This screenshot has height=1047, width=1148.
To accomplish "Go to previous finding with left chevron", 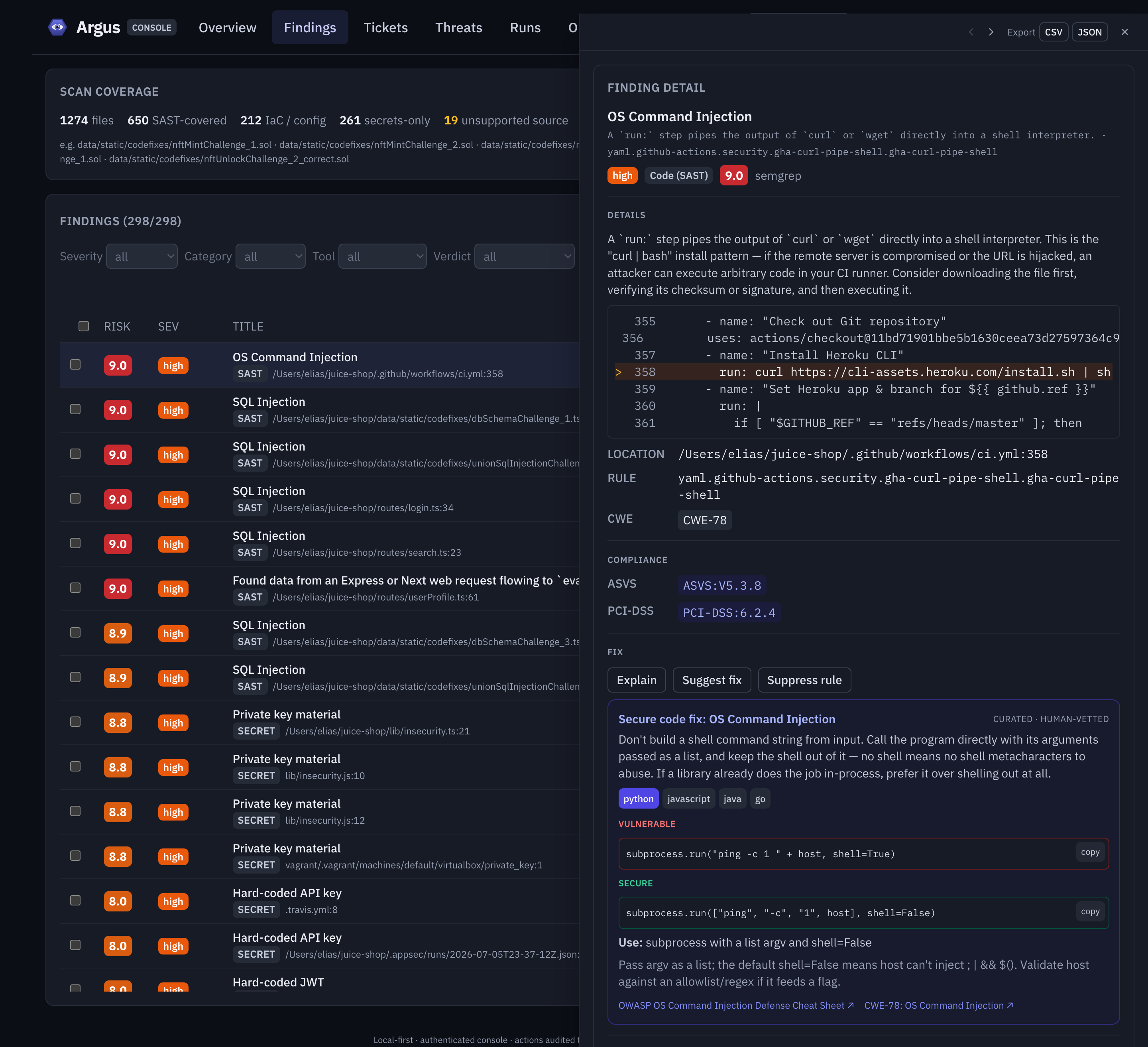I will (x=971, y=32).
